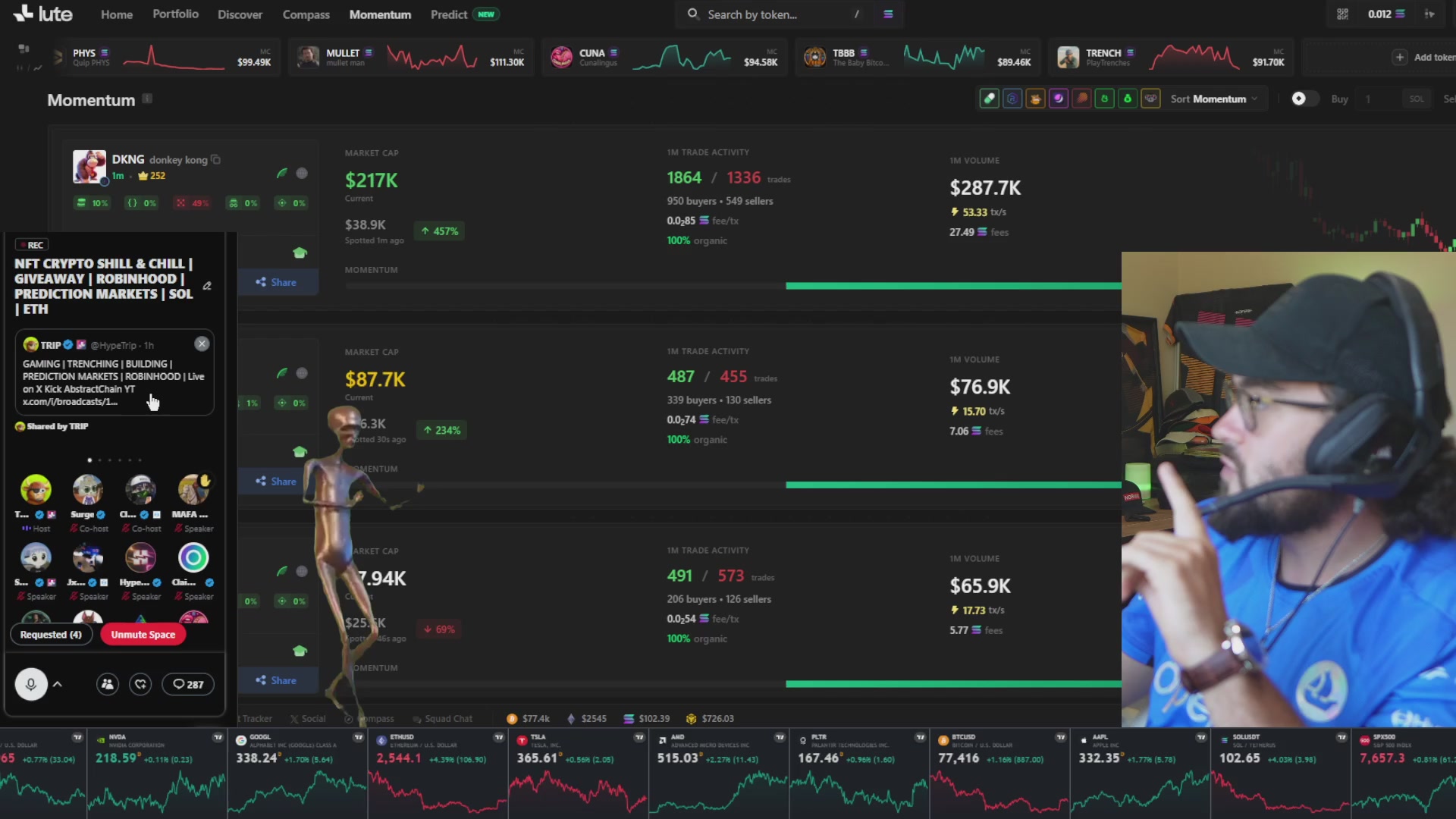Image resolution: width=1456 pixels, height=819 pixels.
Task: Click the second green money bag filter icon
Action: tap(1128, 99)
